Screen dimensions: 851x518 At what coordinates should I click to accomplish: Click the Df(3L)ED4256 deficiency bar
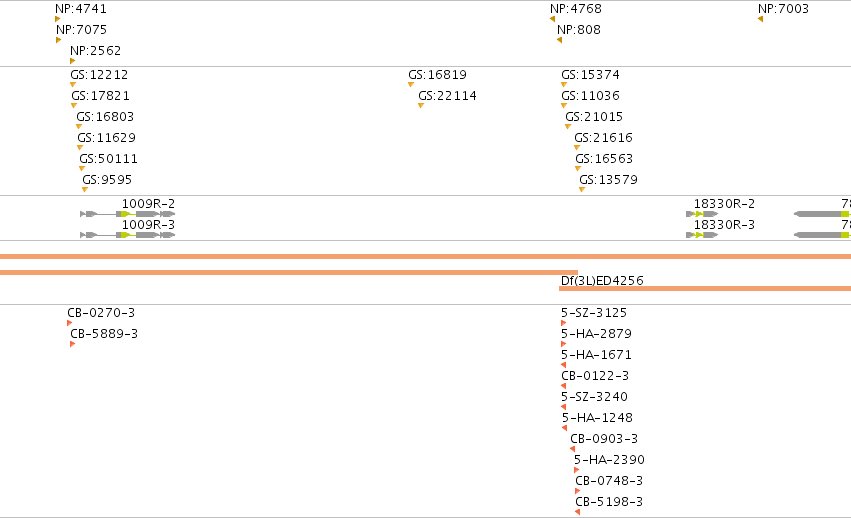[705, 288]
